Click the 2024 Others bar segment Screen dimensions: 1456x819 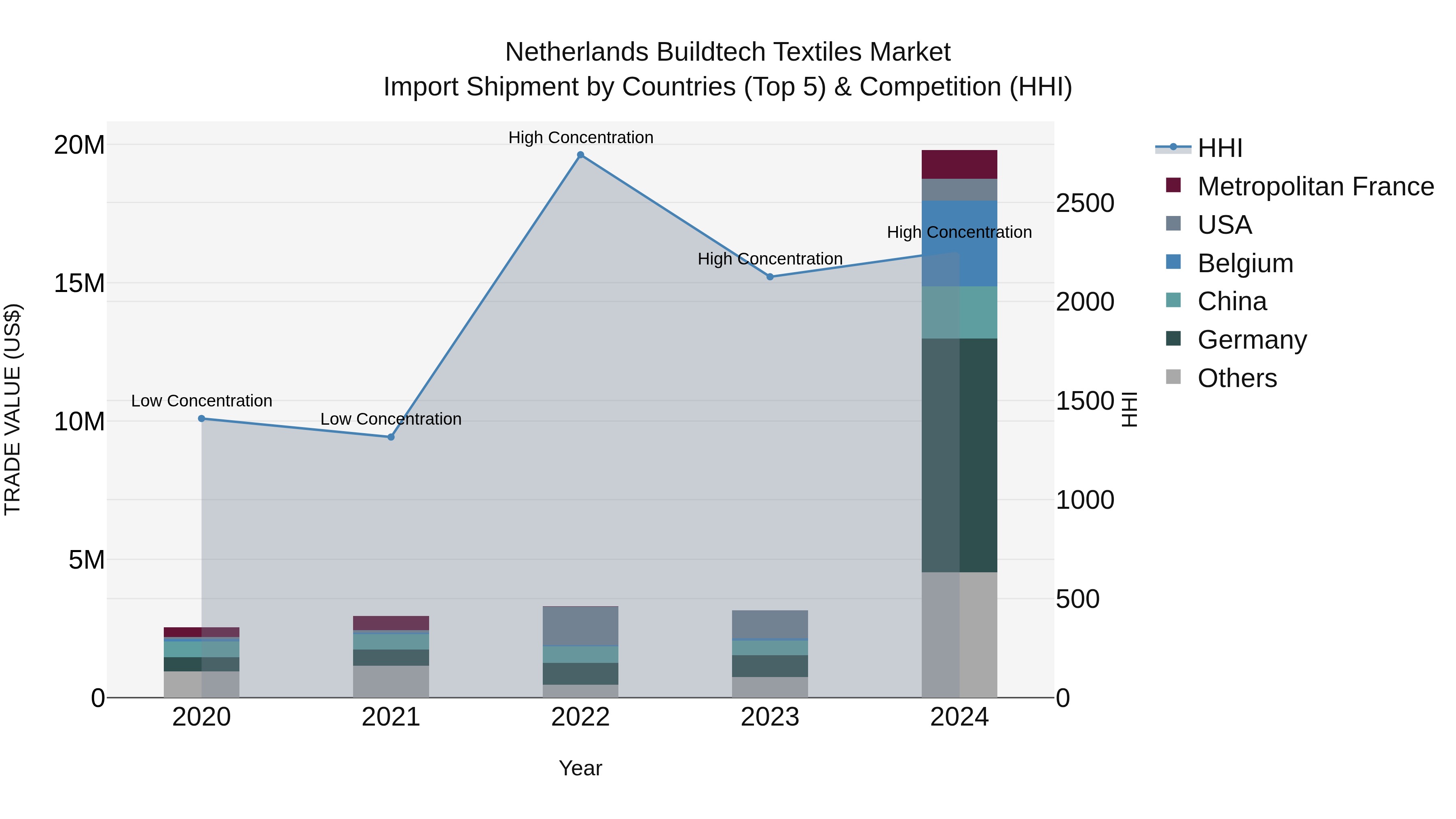click(959, 635)
